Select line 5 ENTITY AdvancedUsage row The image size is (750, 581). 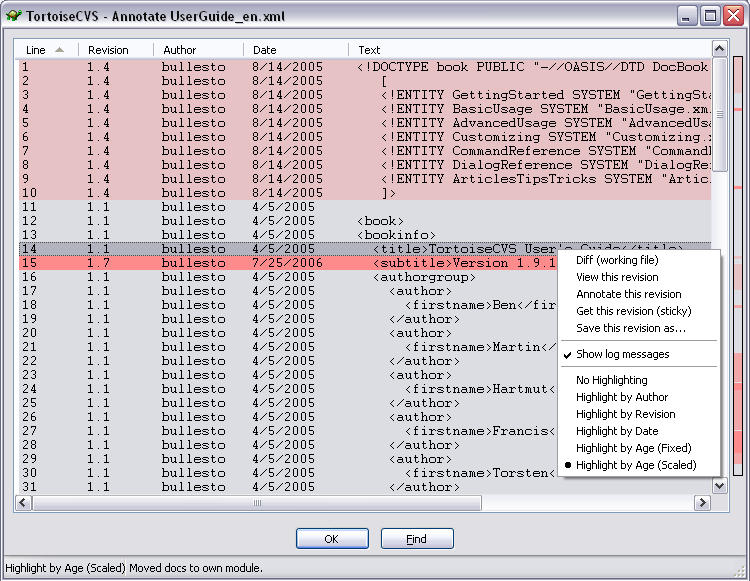click(x=365, y=122)
